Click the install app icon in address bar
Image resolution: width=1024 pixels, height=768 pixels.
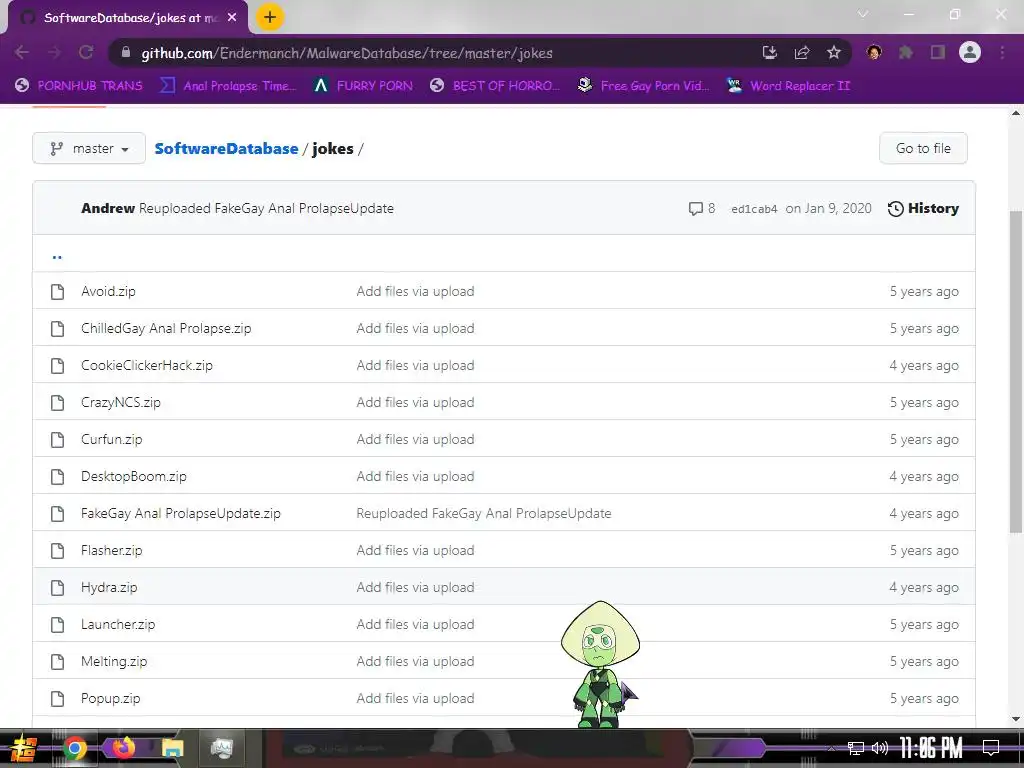(x=770, y=53)
